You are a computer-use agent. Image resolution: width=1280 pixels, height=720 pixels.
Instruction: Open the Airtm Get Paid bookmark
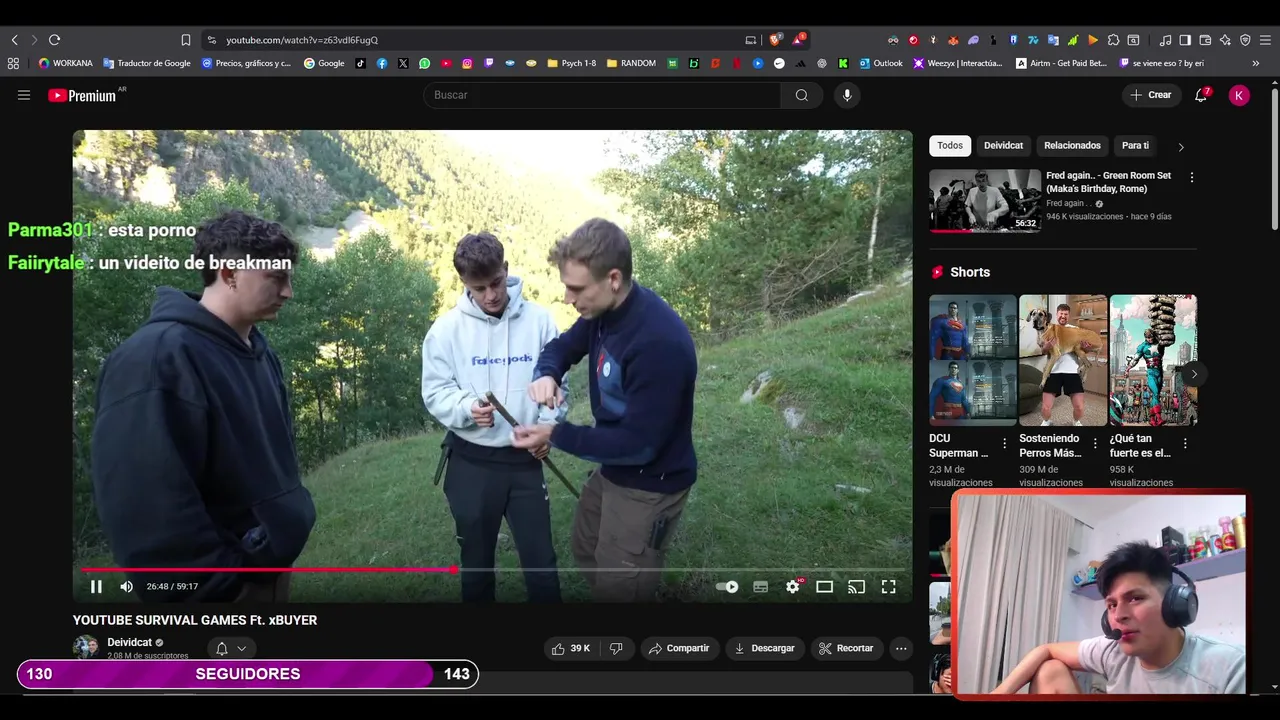click(1061, 63)
